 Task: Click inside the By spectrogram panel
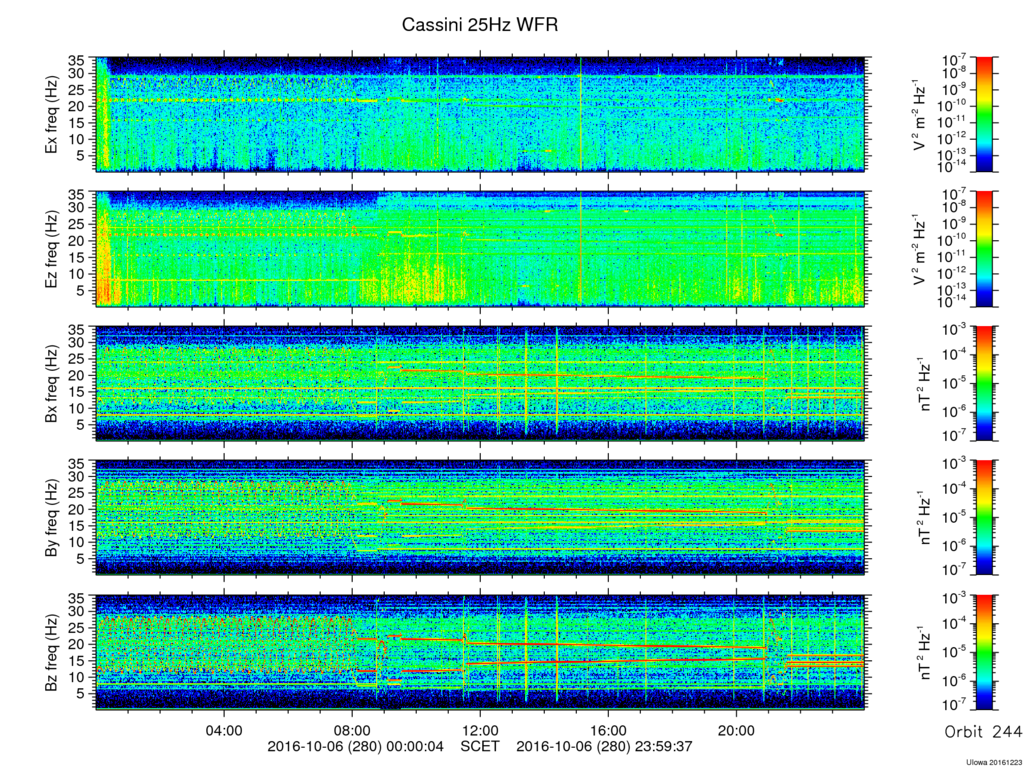481,518
